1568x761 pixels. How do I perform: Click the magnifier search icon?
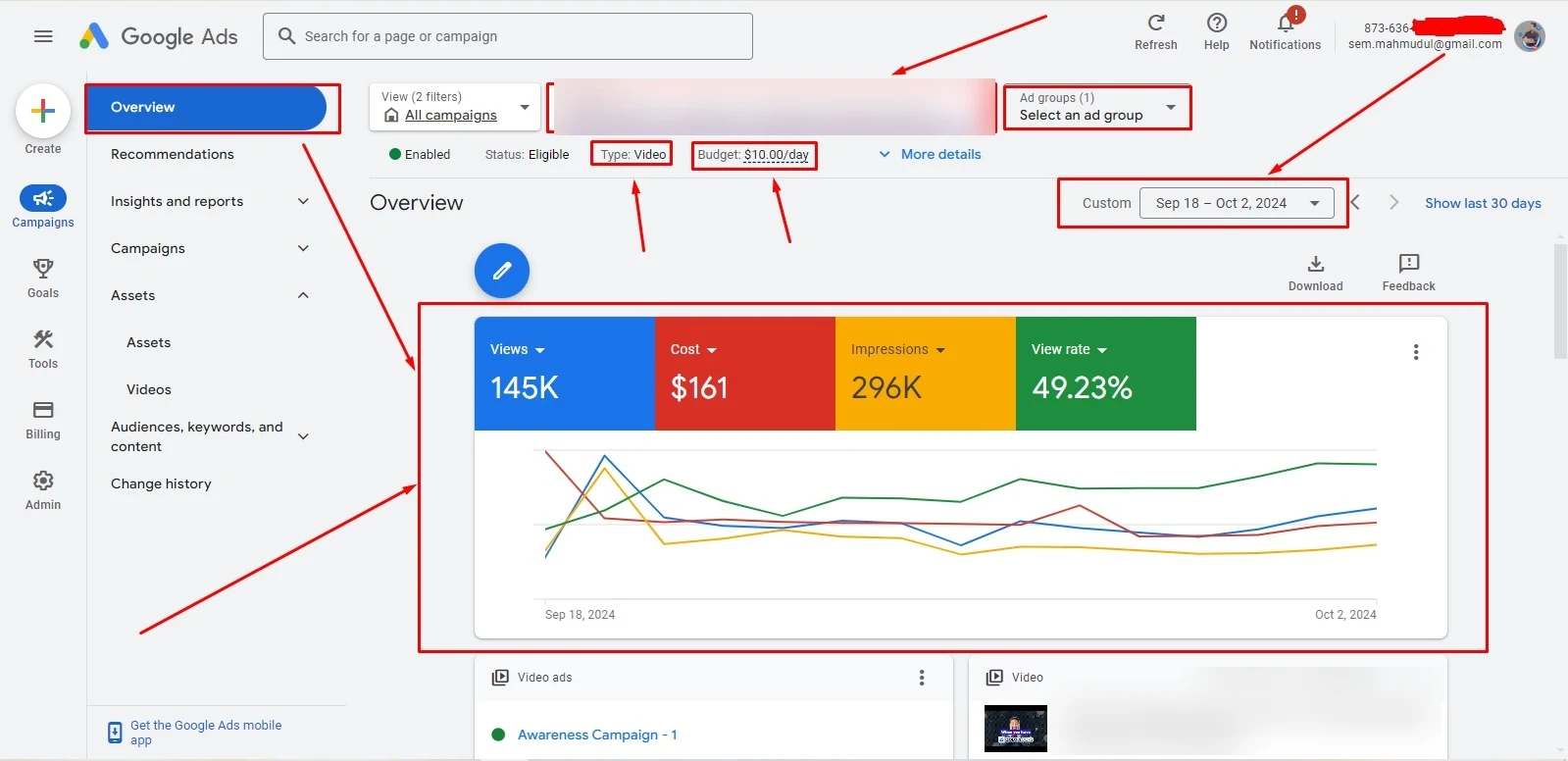pos(286,36)
